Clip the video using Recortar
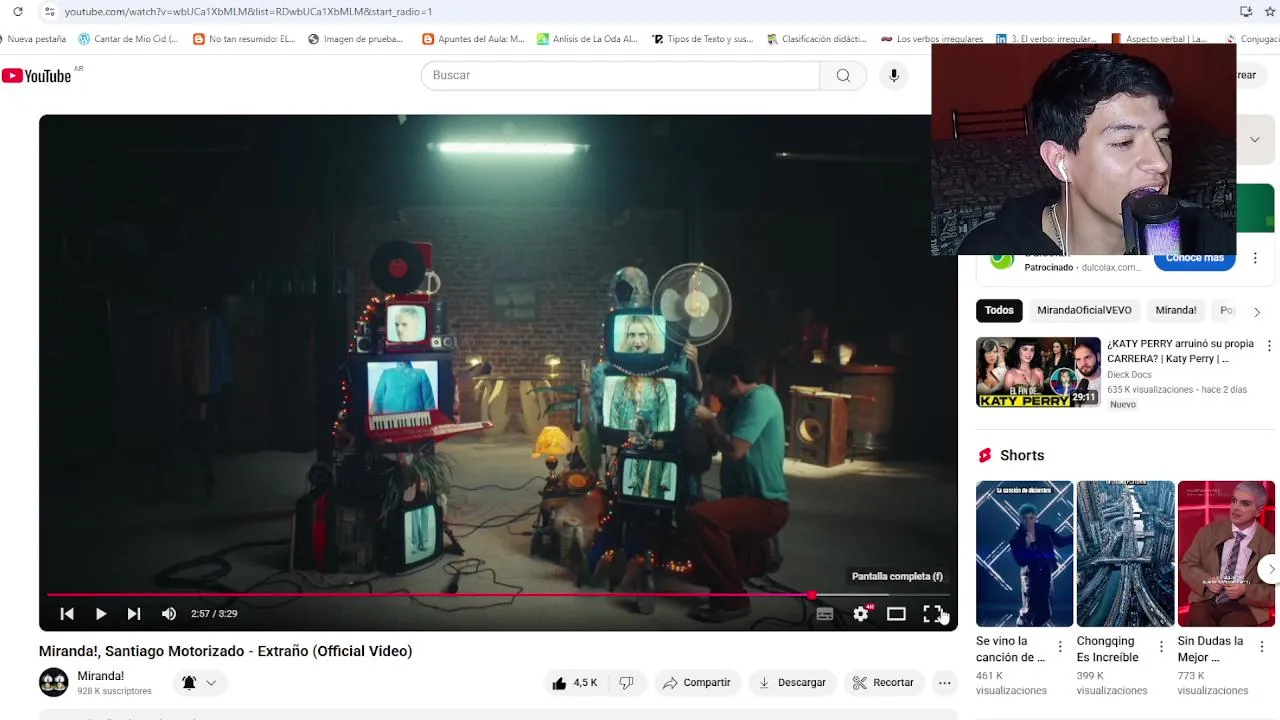The image size is (1280, 720). tap(883, 683)
